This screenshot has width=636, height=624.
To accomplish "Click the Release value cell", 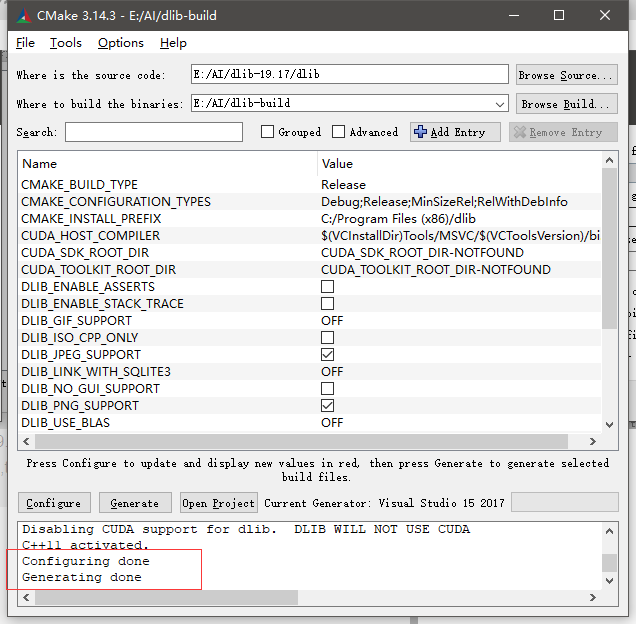I will click(x=343, y=185).
